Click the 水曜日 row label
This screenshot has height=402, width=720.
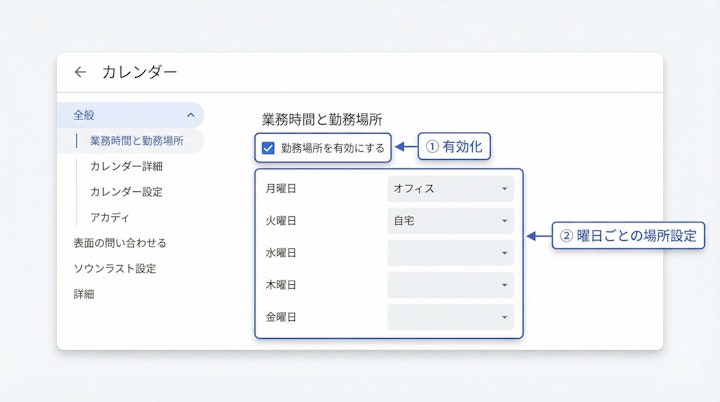coord(281,253)
